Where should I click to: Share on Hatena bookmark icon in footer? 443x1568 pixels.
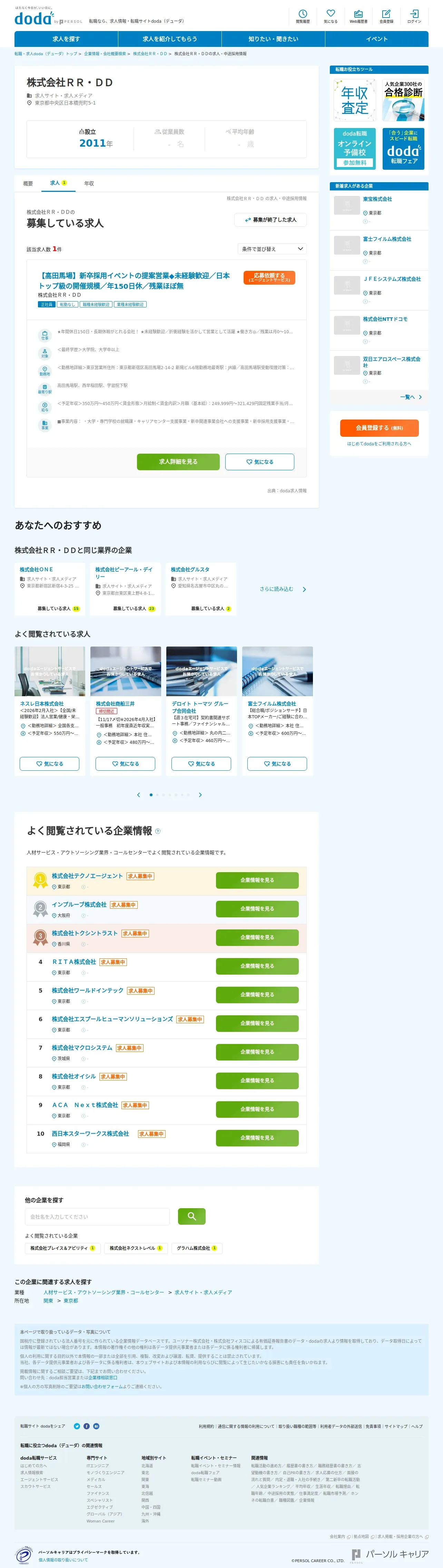tap(96, 1426)
